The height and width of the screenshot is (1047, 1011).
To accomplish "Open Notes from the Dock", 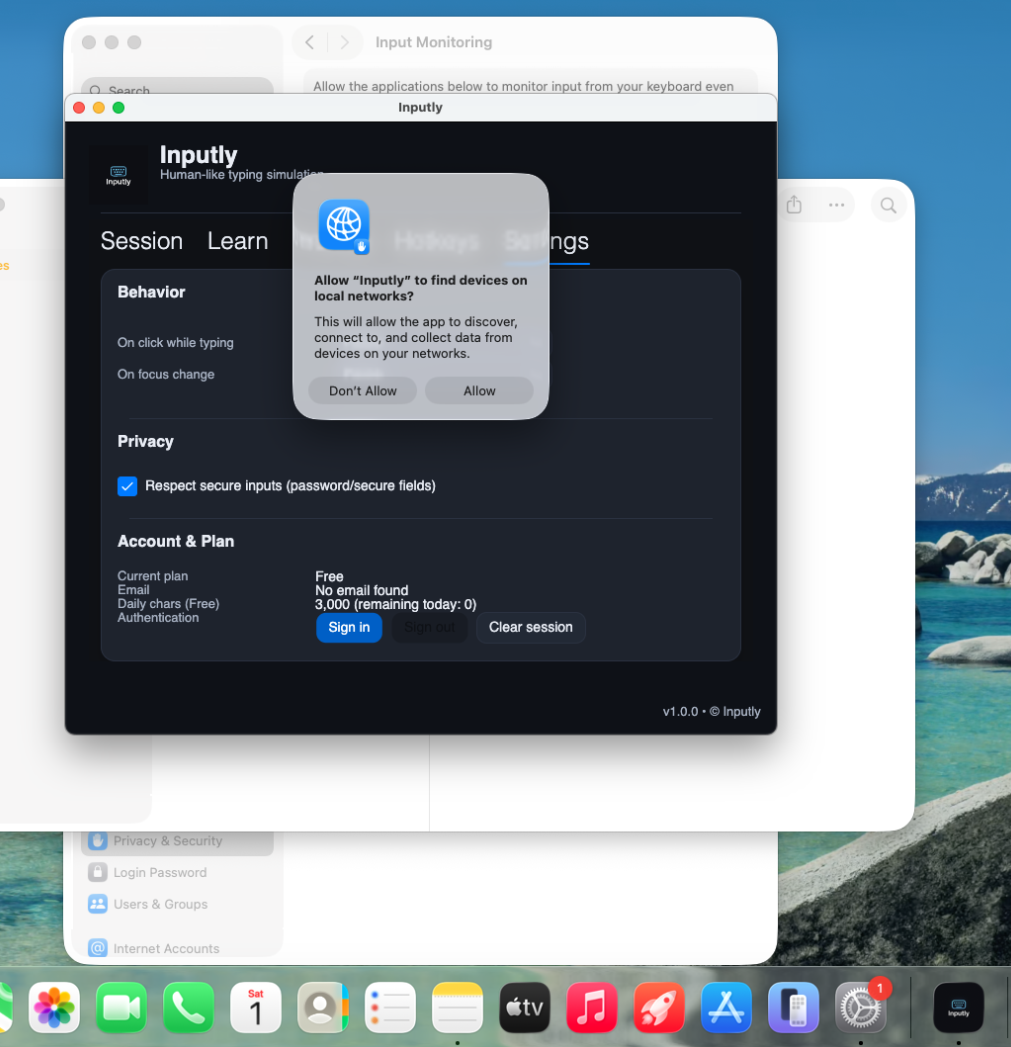I will pos(458,1007).
